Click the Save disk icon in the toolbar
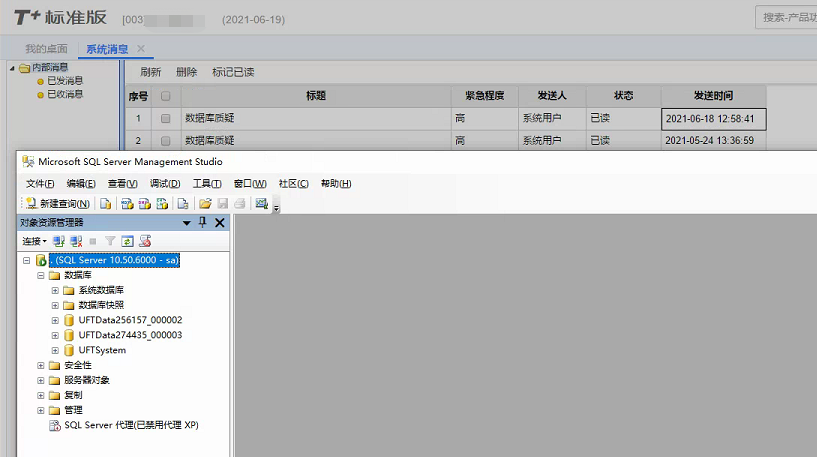The width and height of the screenshot is (817, 457). point(222,204)
